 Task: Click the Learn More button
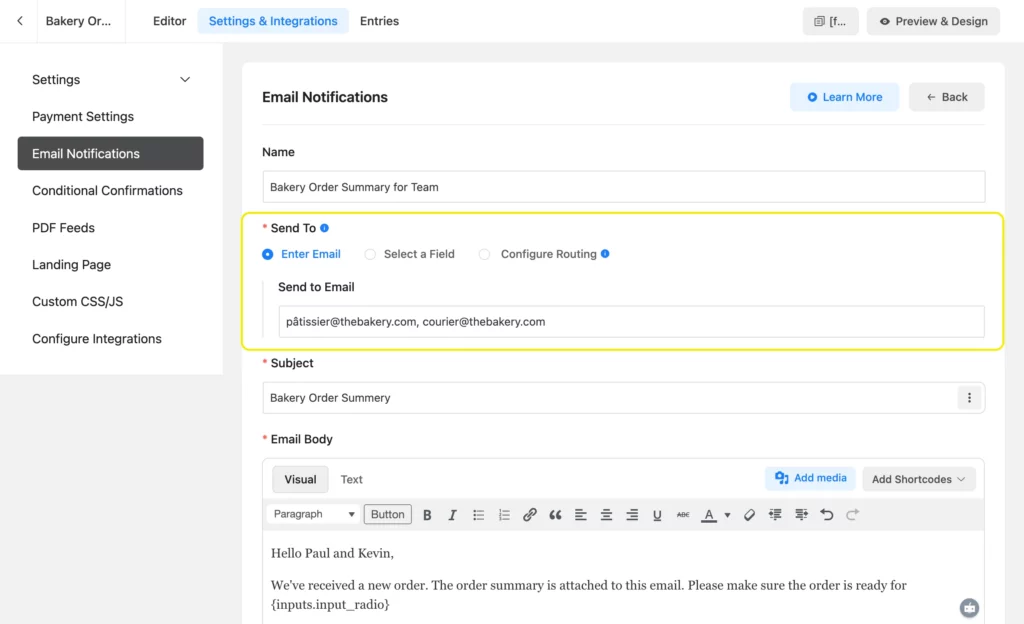click(x=844, y=97)
